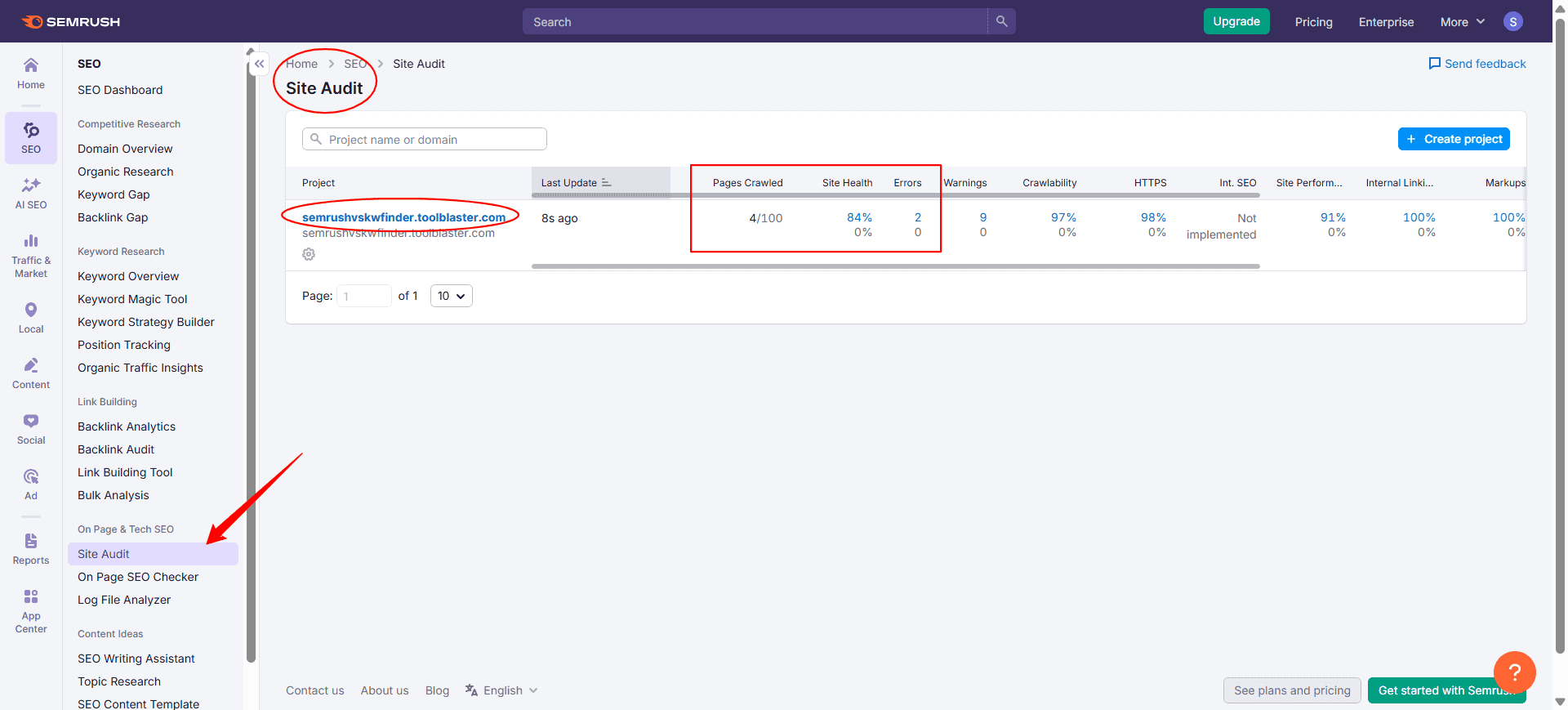Open Keyword Magic Tool

click(132, 299)
